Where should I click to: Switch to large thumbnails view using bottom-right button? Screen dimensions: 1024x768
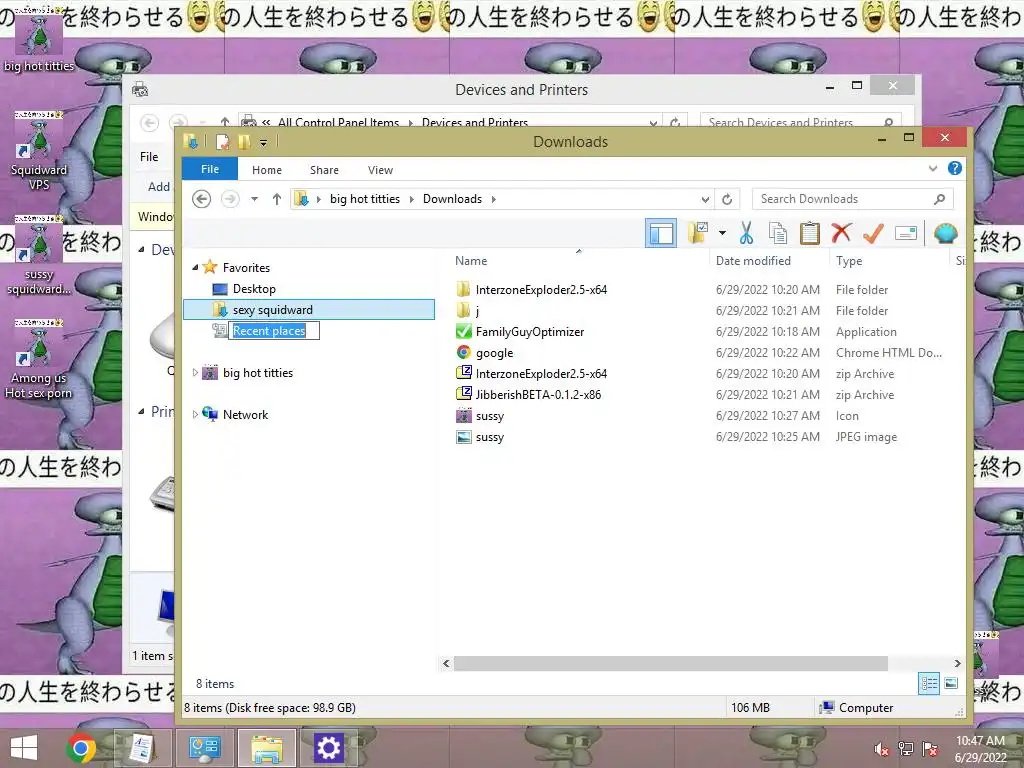(x=952, y=683)
